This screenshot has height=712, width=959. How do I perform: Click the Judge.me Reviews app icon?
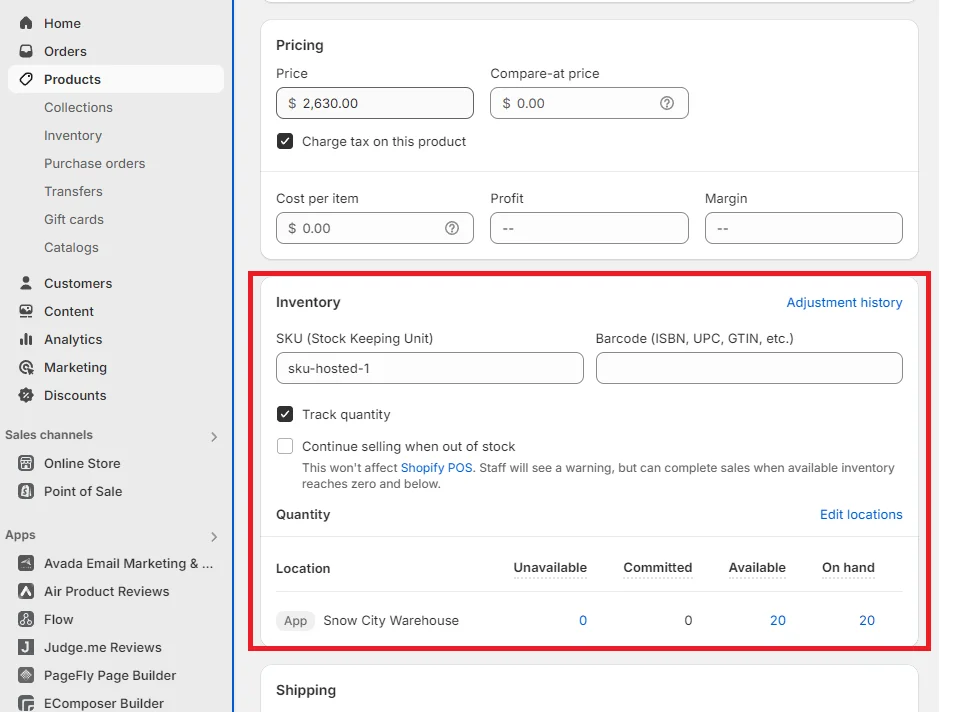26,647
